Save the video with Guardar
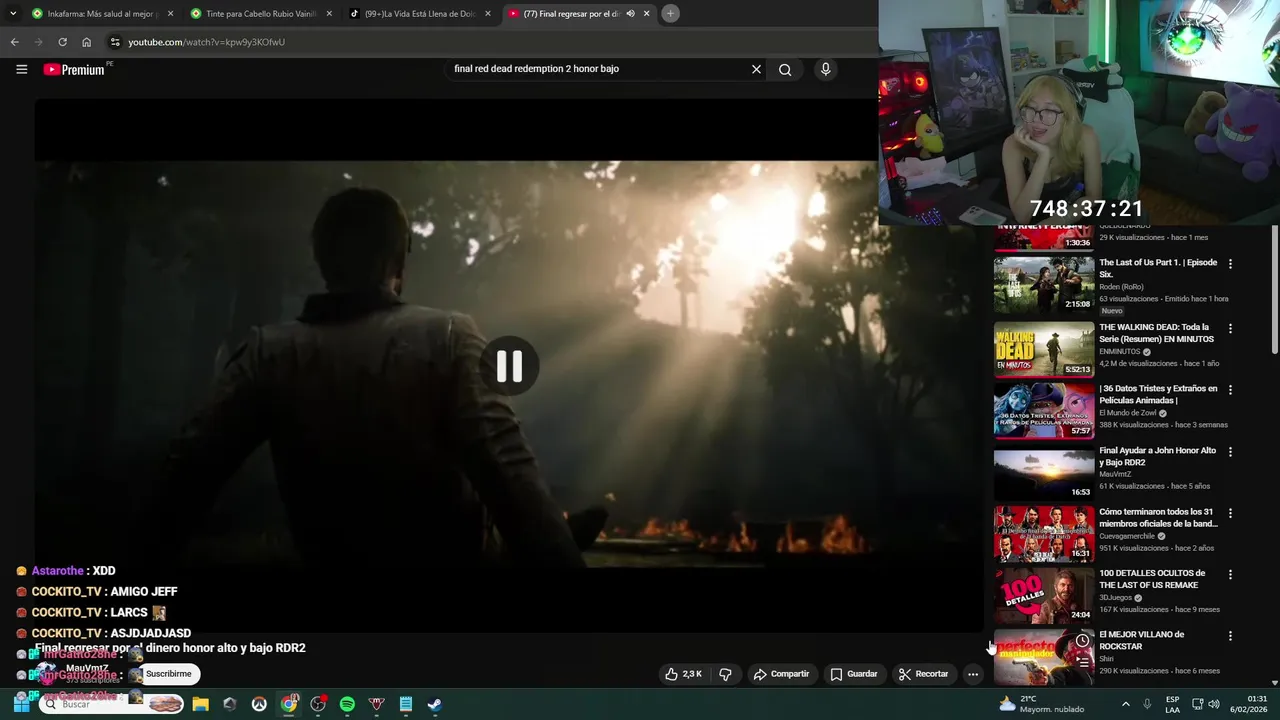Viewport: 1280px width, 720px height. tap(854, 674)
